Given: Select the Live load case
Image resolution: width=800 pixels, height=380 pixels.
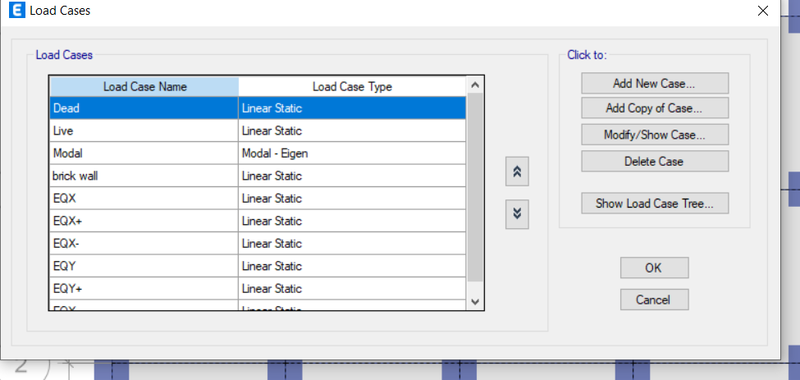Looking at the screenshot, I should 144,131.
